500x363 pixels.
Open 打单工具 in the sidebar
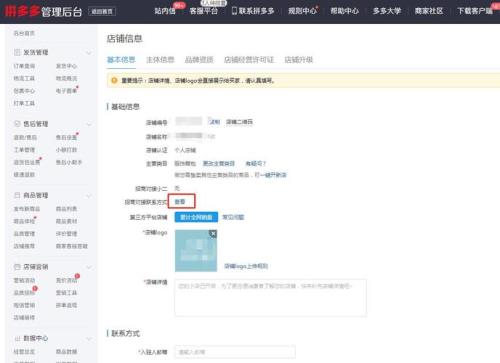coord(24,103)
